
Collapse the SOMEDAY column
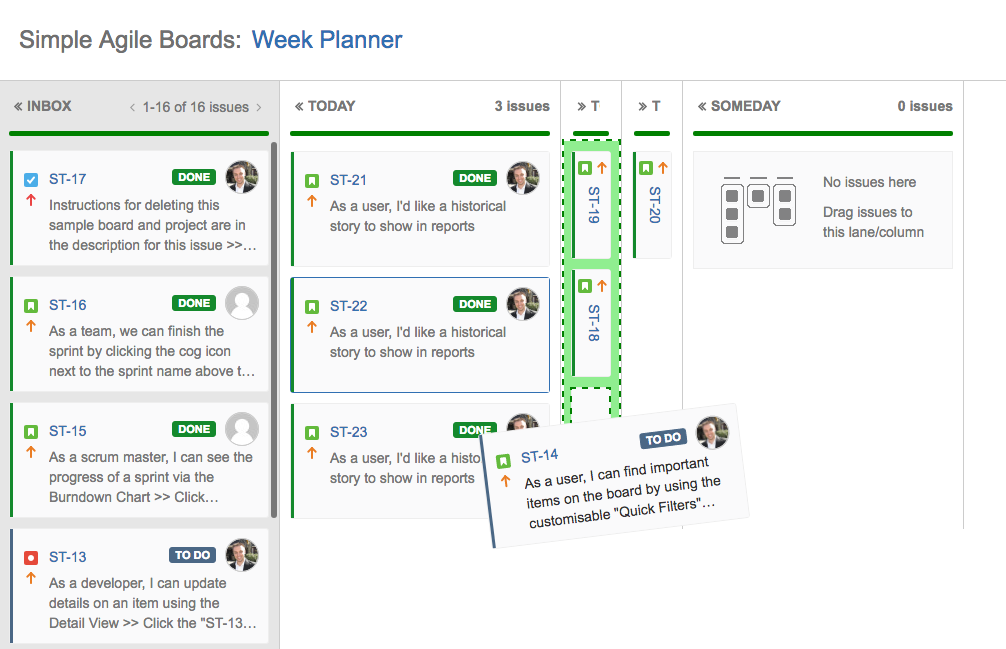click(x=702, y=106)
